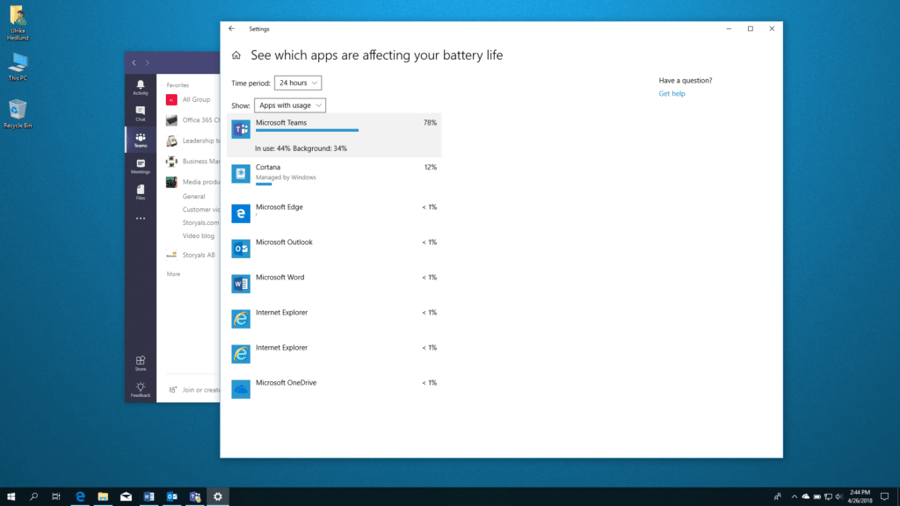Open Store in Teams sidebar

[x=140, y=363]
